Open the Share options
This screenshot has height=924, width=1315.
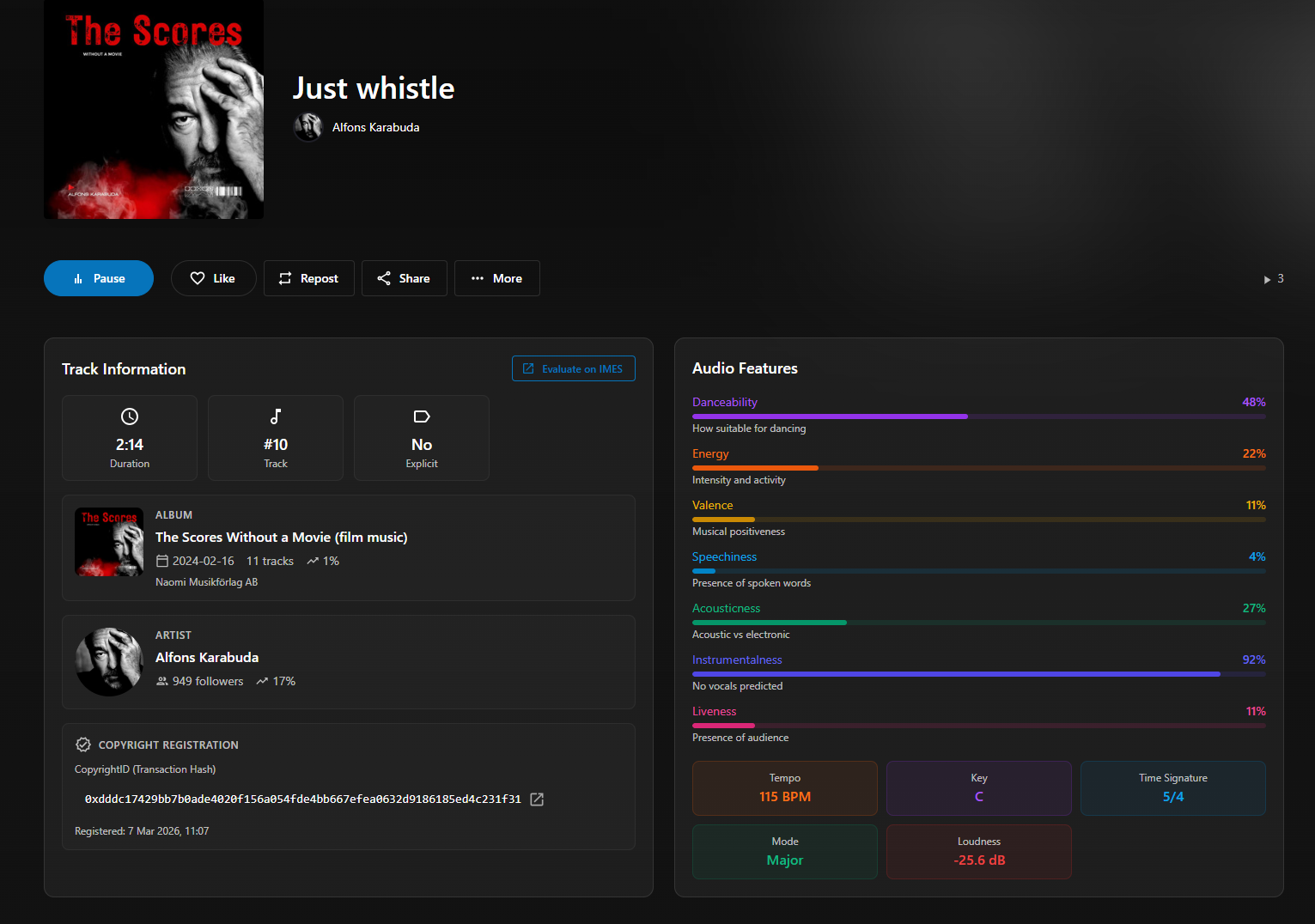tap(404, 278)
